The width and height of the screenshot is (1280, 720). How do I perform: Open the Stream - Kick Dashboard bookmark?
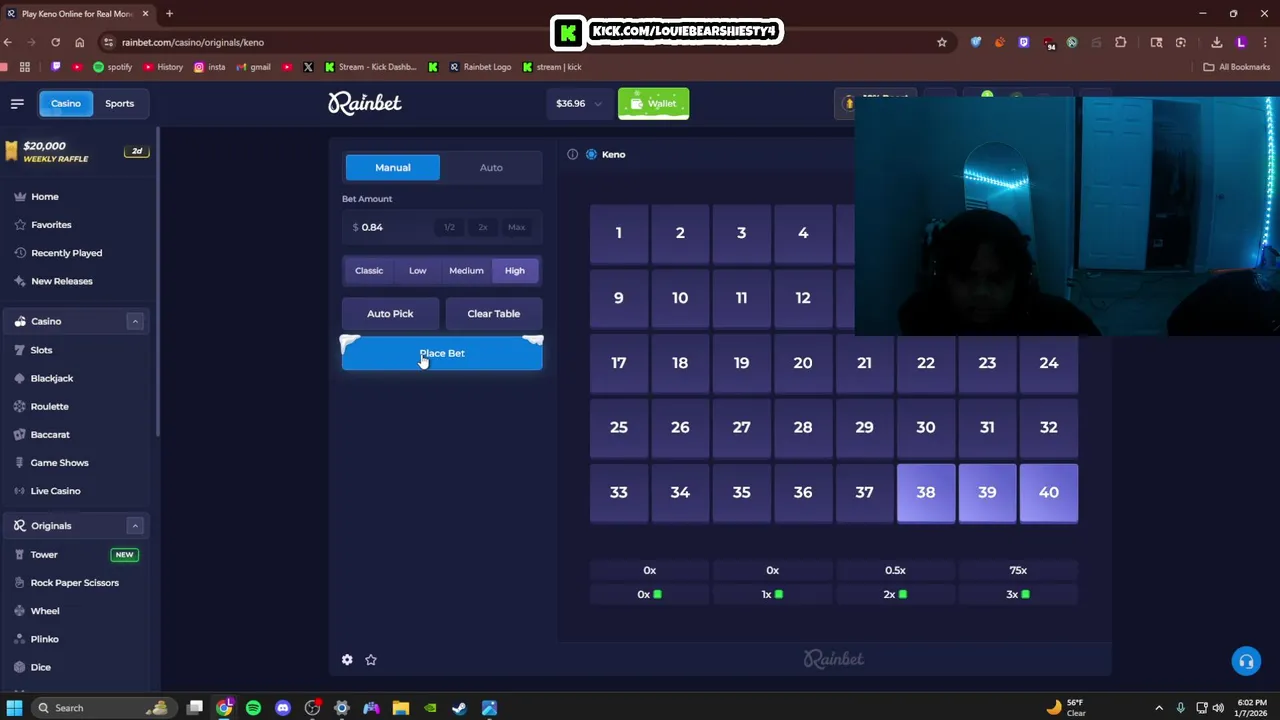pyautogui.click(x=370, y=67)
